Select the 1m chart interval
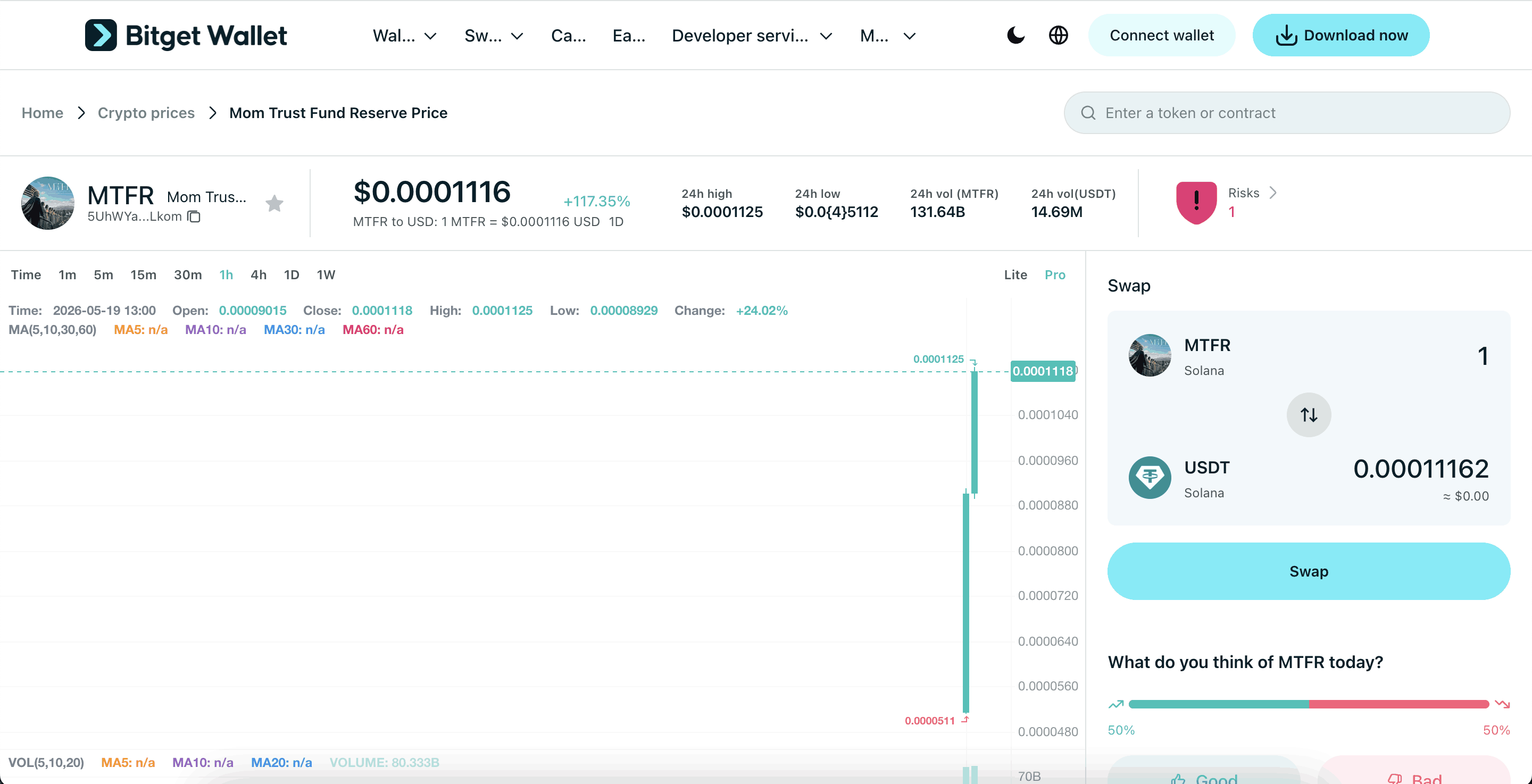The height and width of the screenshot is (784, 1532). click(x=67, y=275)
